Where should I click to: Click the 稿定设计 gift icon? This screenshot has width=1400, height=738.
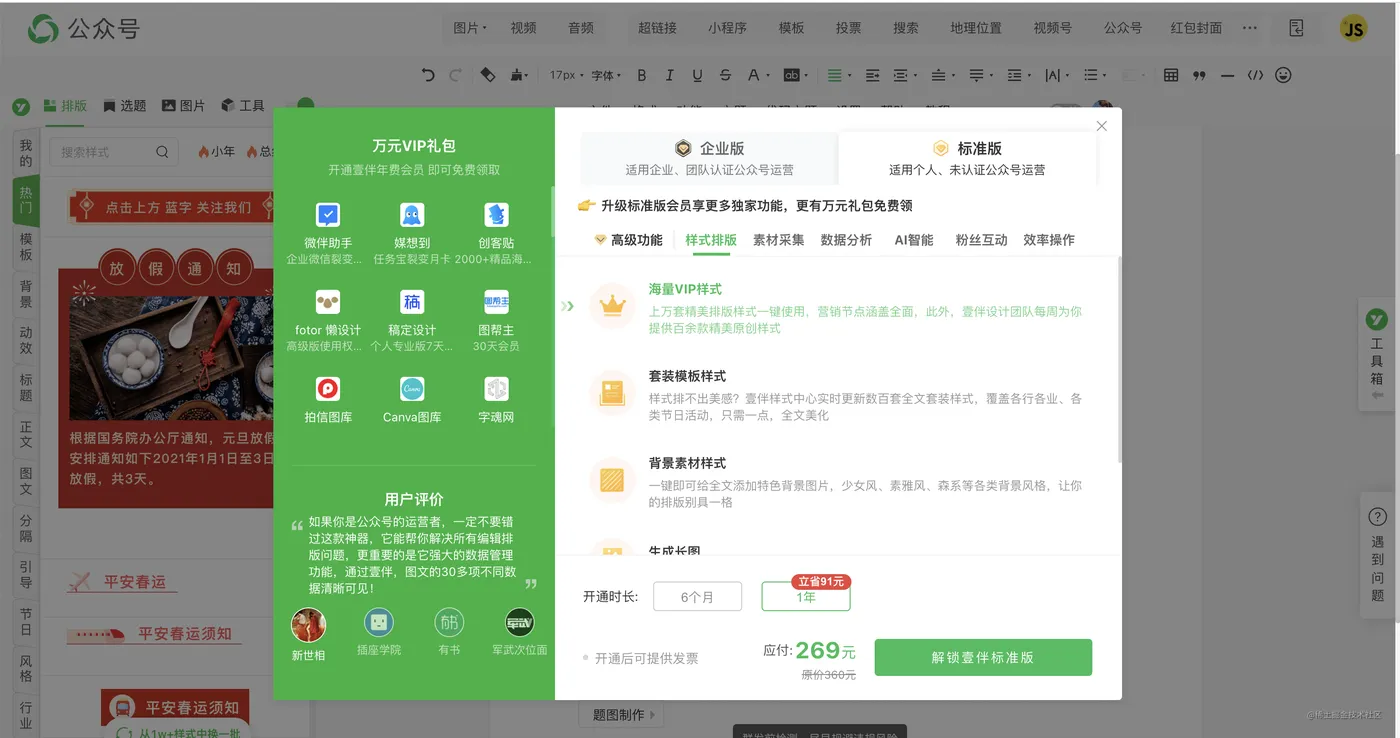pyautogui.click(x=412, y=301)
